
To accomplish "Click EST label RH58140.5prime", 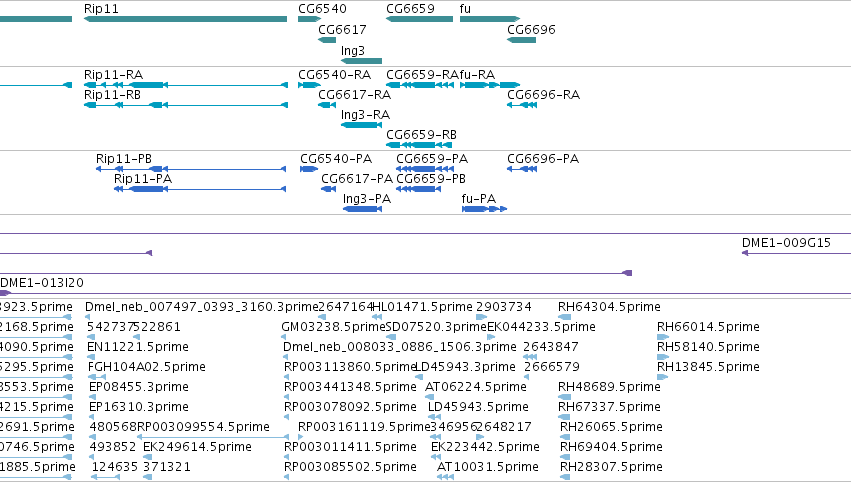I will (708, 347).
